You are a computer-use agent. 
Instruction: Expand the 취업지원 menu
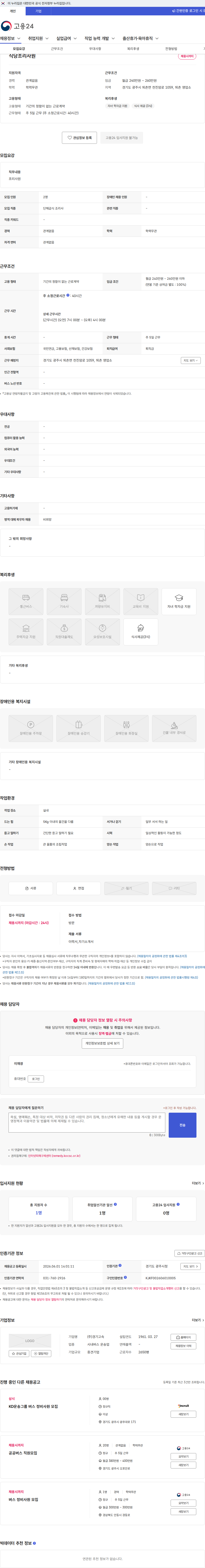(38, 38)
